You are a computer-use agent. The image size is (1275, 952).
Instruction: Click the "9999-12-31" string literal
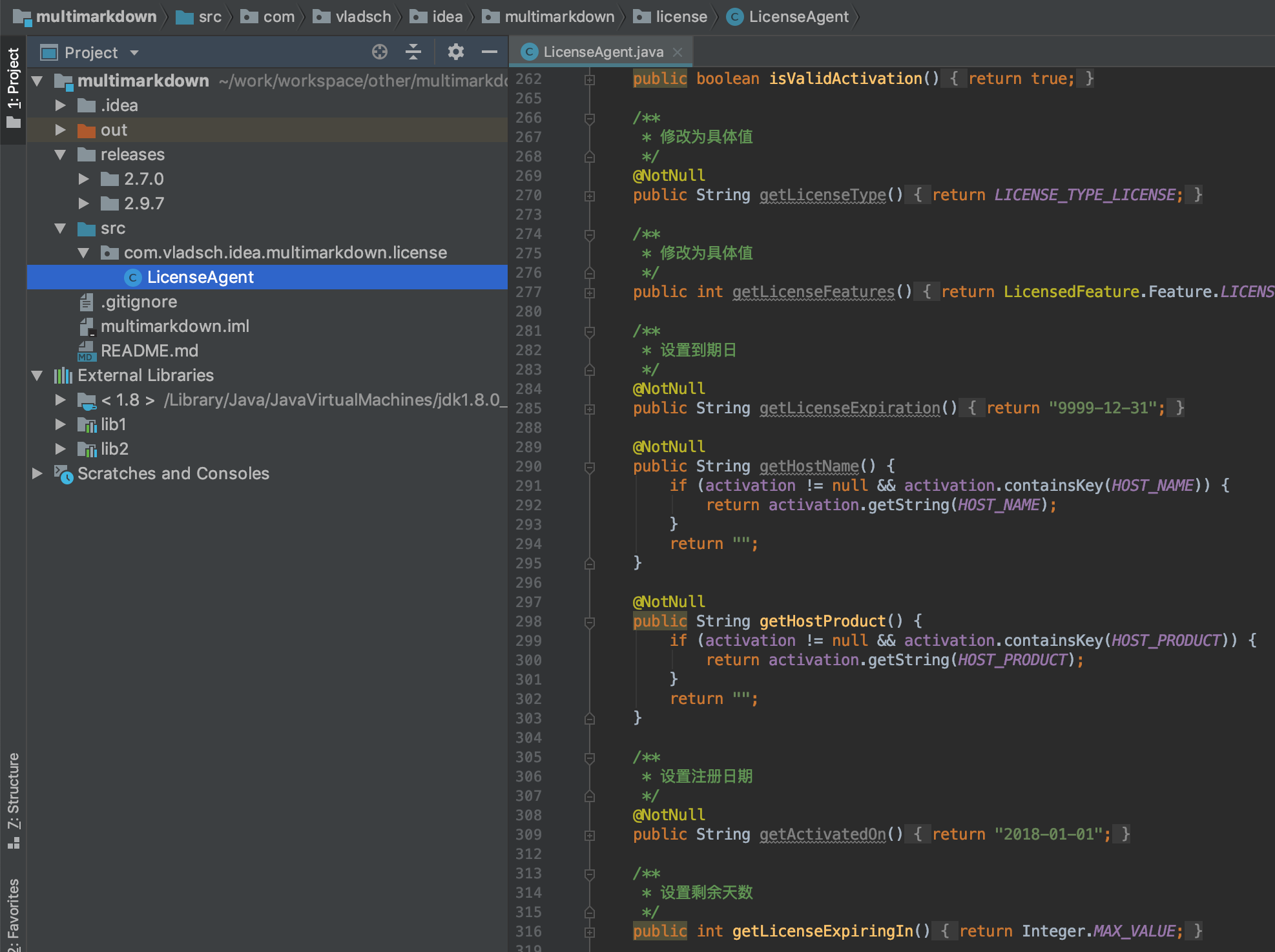(1103, 408)
